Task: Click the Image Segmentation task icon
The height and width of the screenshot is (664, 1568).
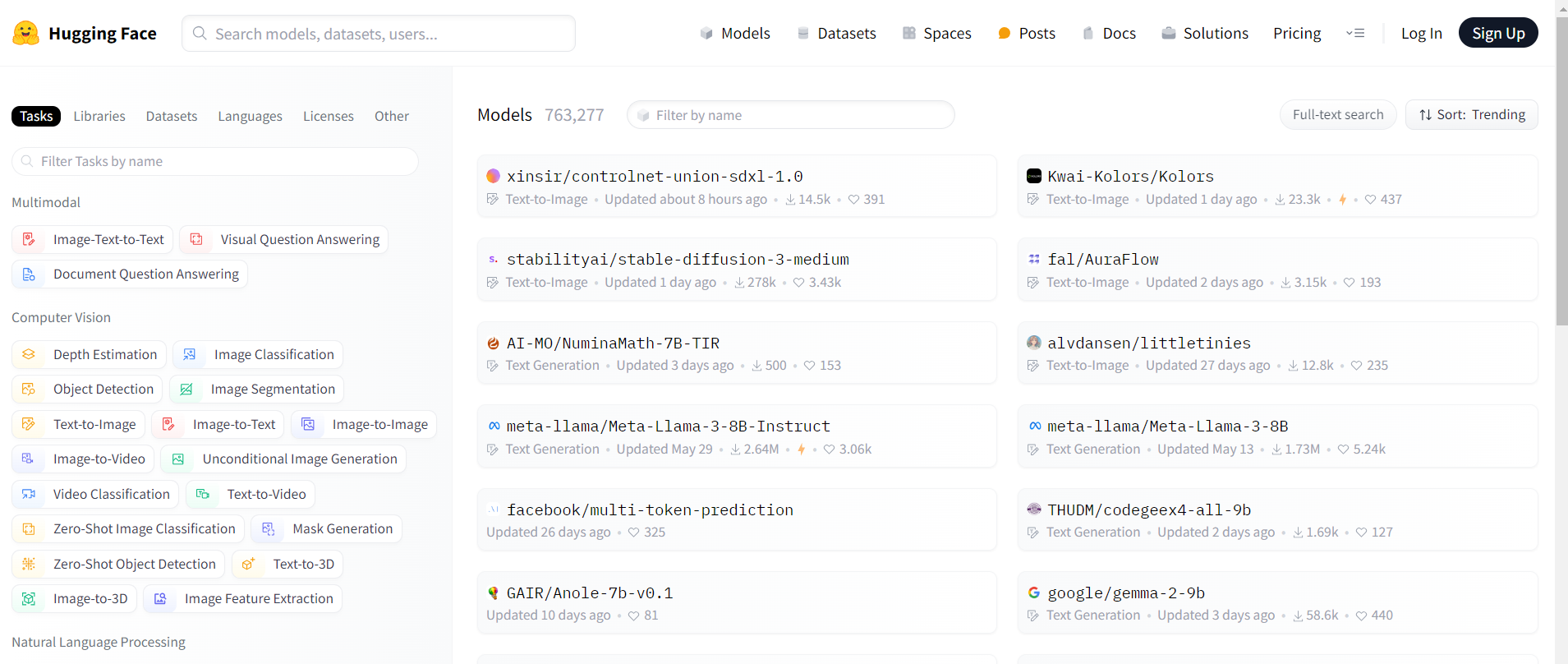Action: [x=186, y=390]
